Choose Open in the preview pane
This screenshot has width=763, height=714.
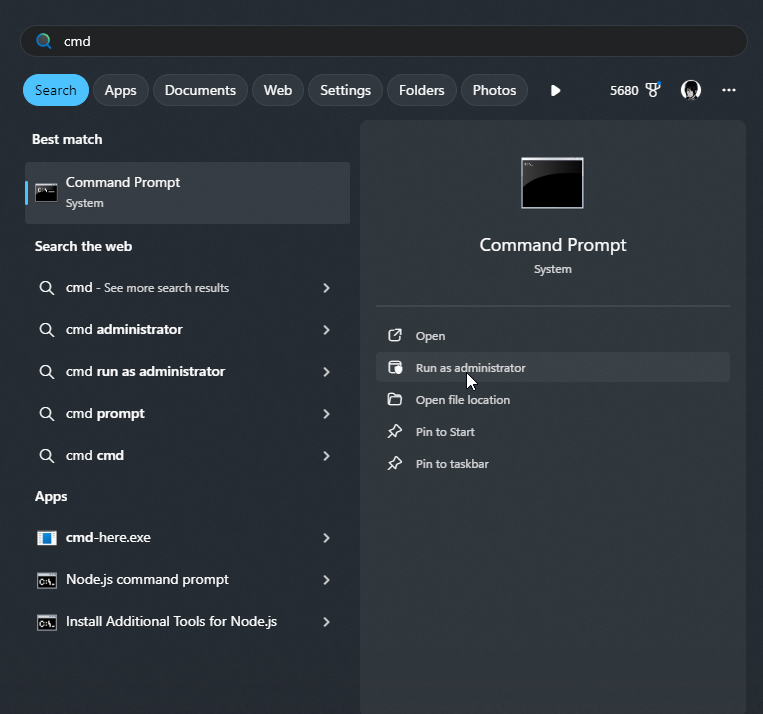click(x=553, y=336)
